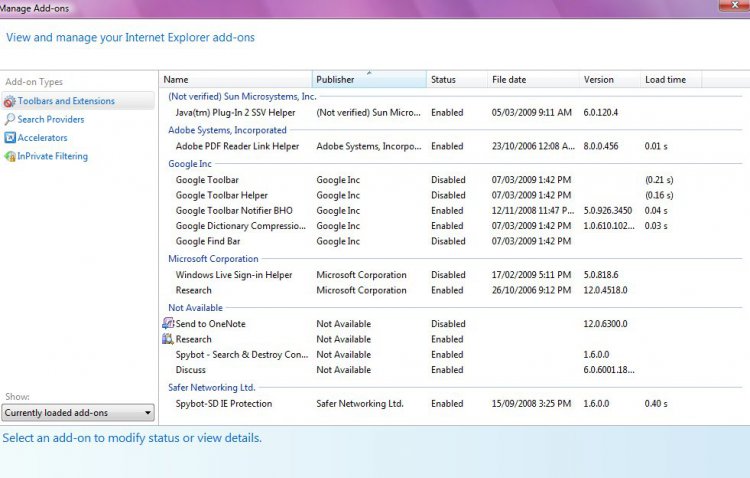Select Toolbars and Extensions add-on type
This screenshot has width=750, height=478.
pos(78,101)
